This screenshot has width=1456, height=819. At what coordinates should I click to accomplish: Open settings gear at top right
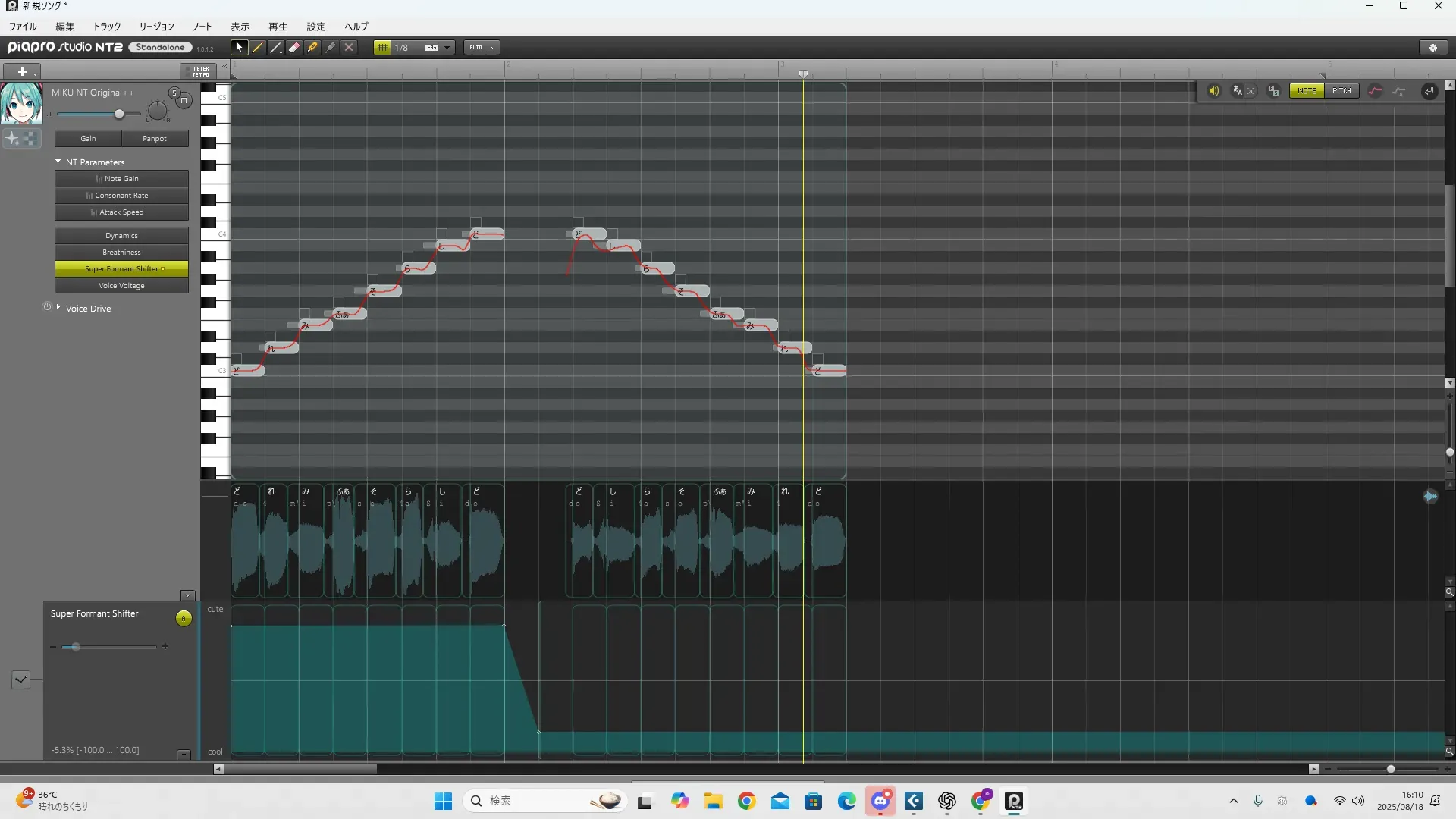[1432, 47]
